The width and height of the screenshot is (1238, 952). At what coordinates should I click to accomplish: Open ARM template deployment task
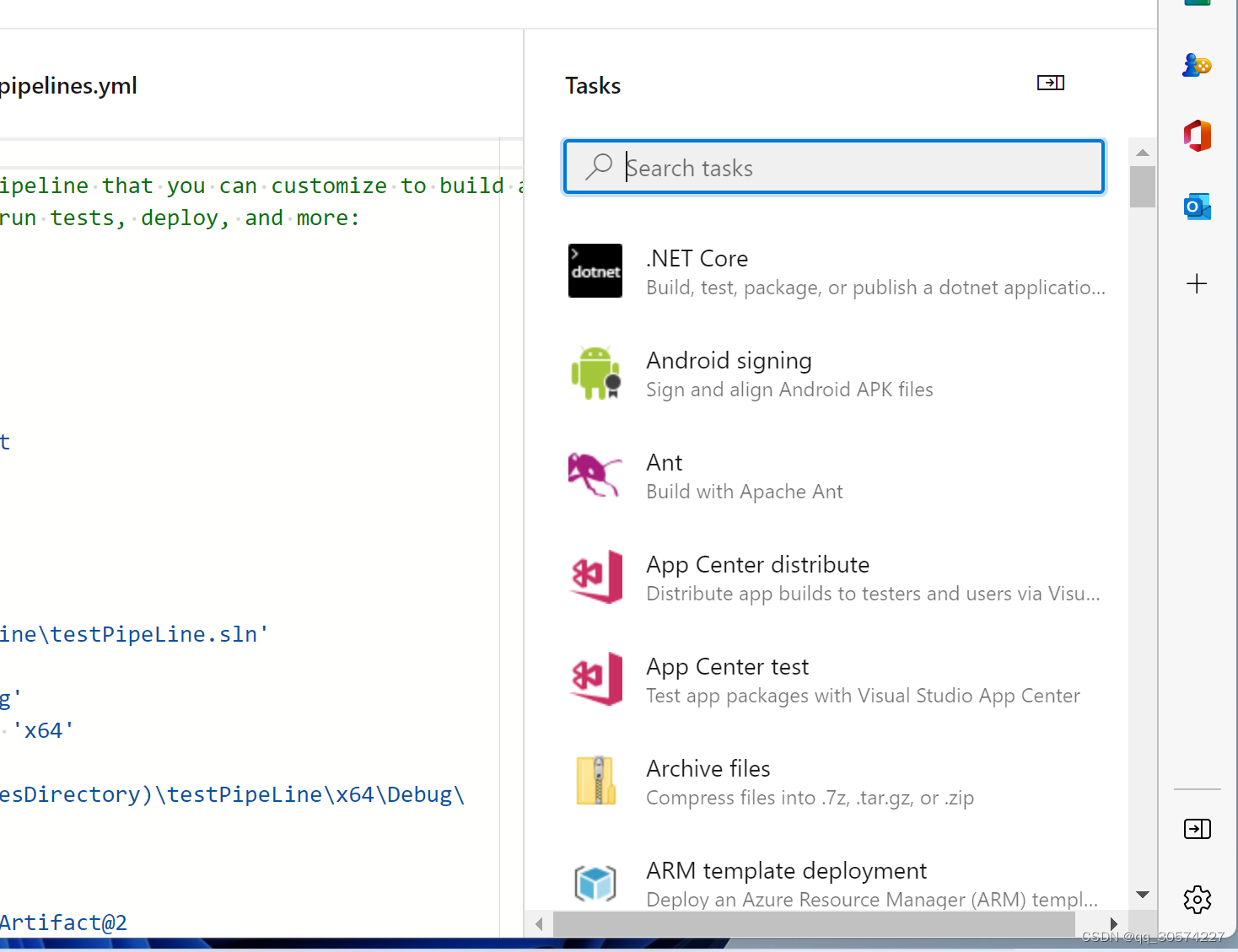835,883
